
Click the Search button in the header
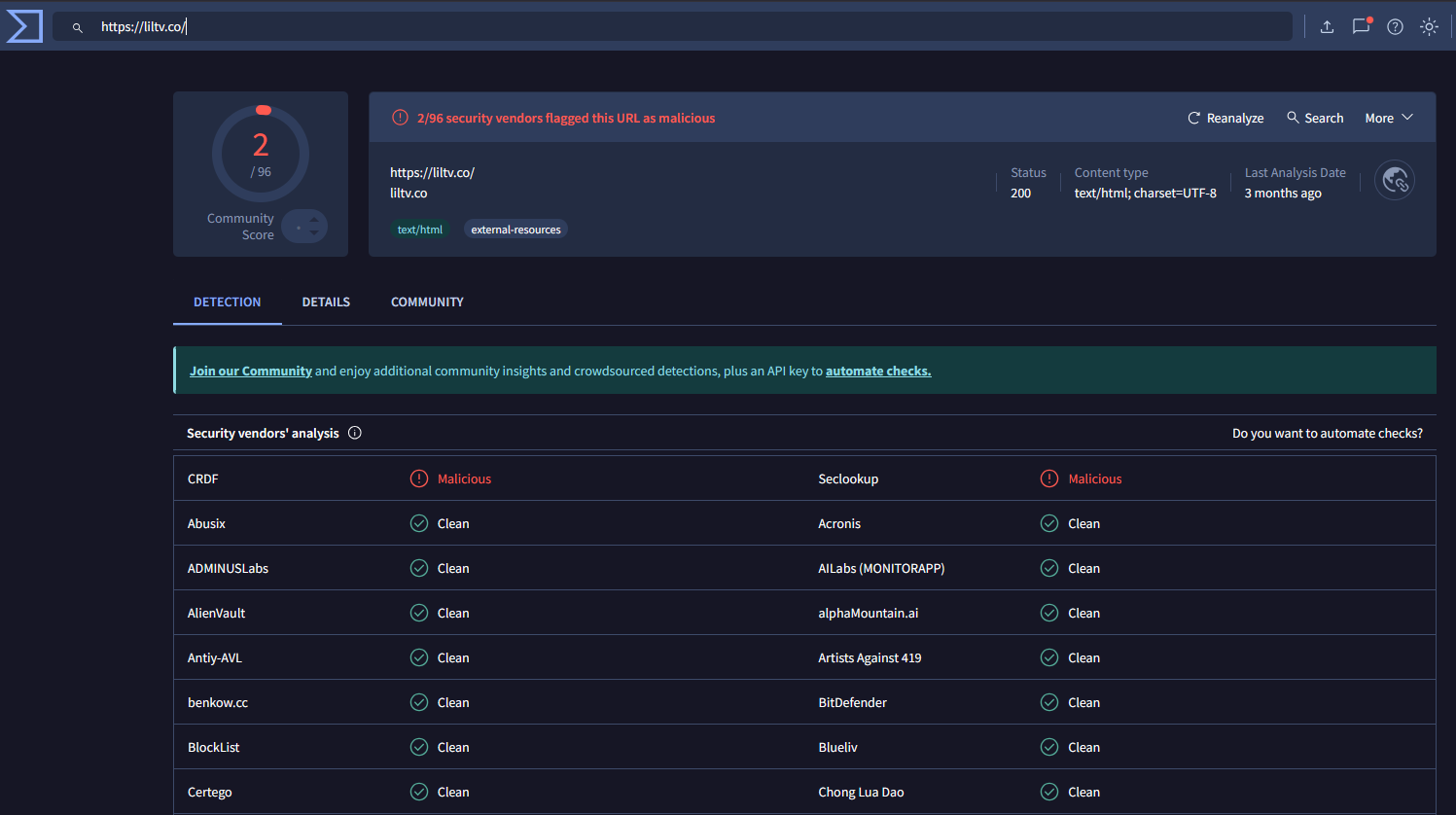pos(1315,118)
